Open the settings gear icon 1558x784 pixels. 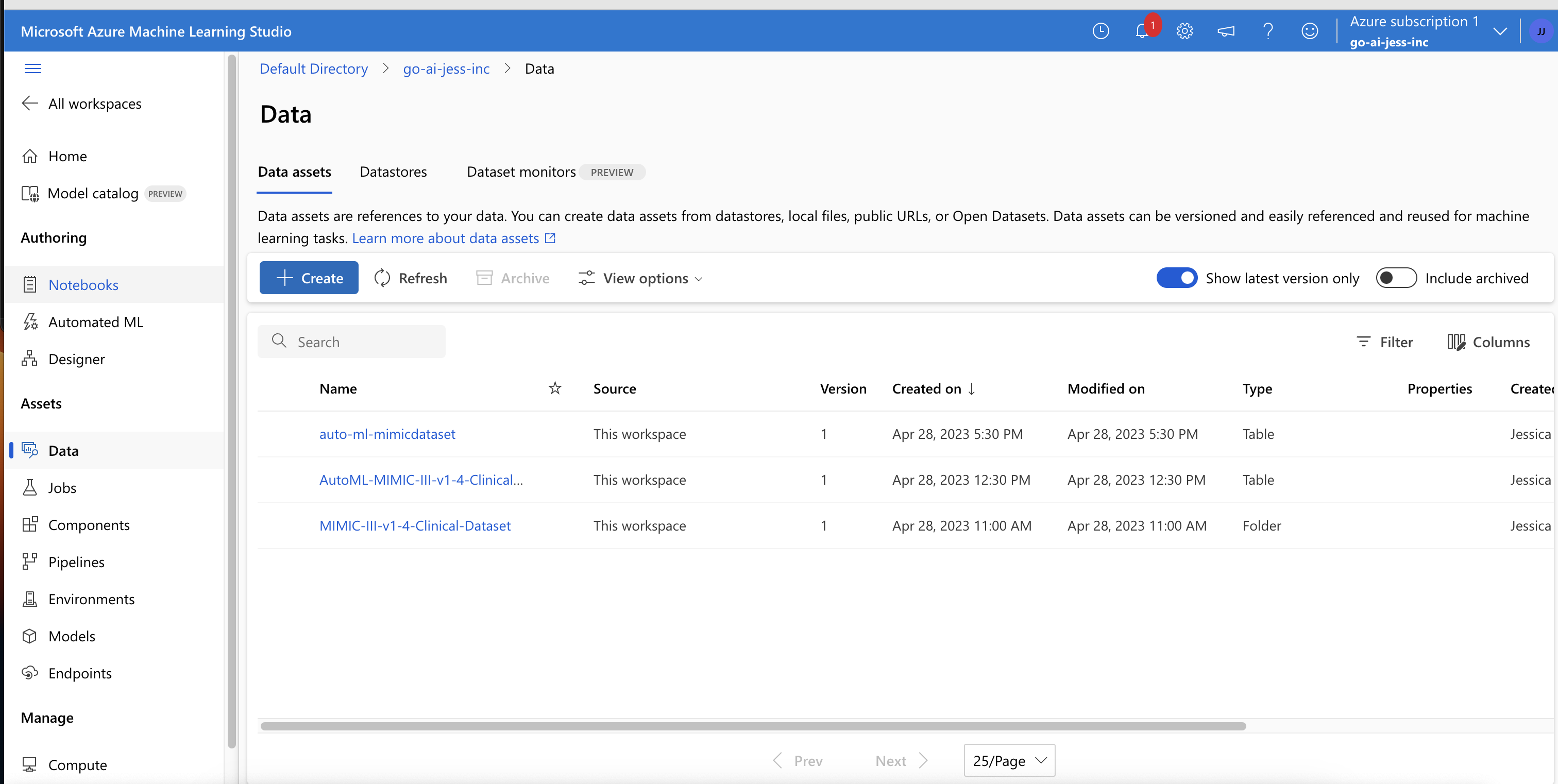click(1184, 31)
